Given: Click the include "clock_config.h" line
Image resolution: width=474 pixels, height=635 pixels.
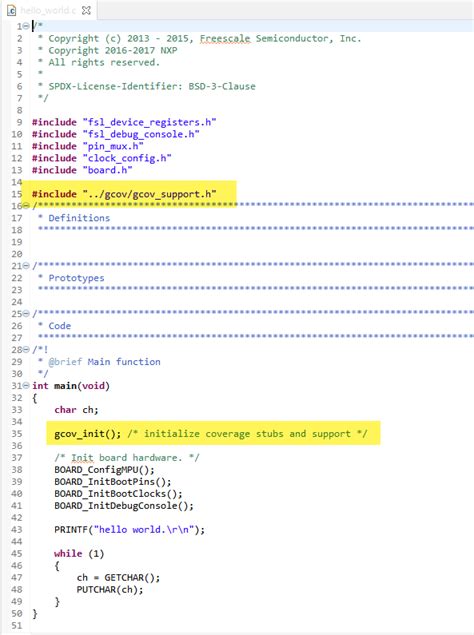Looking at the screenshot, I should 102,158.
